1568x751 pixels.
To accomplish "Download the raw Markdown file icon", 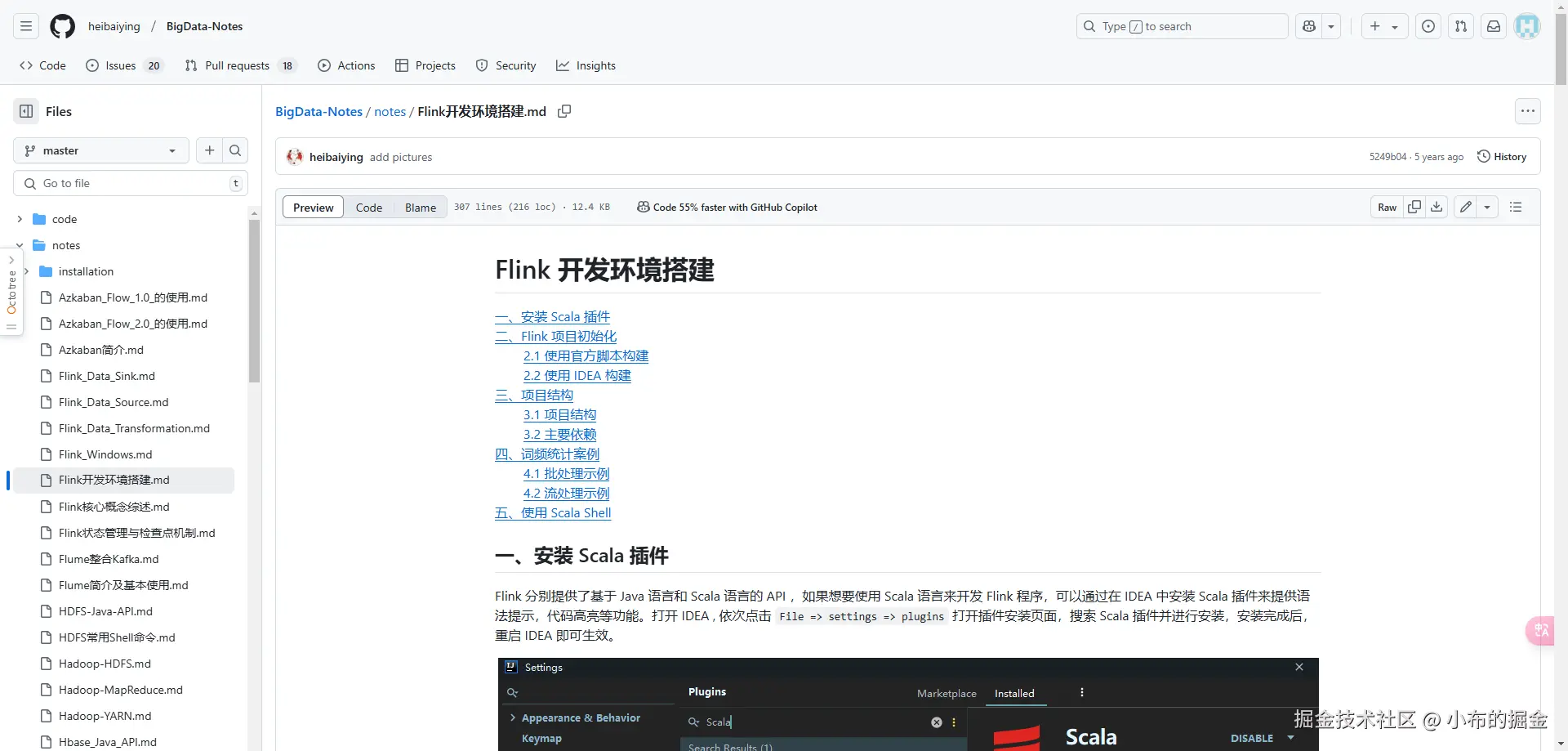I will pos(1437,207).
